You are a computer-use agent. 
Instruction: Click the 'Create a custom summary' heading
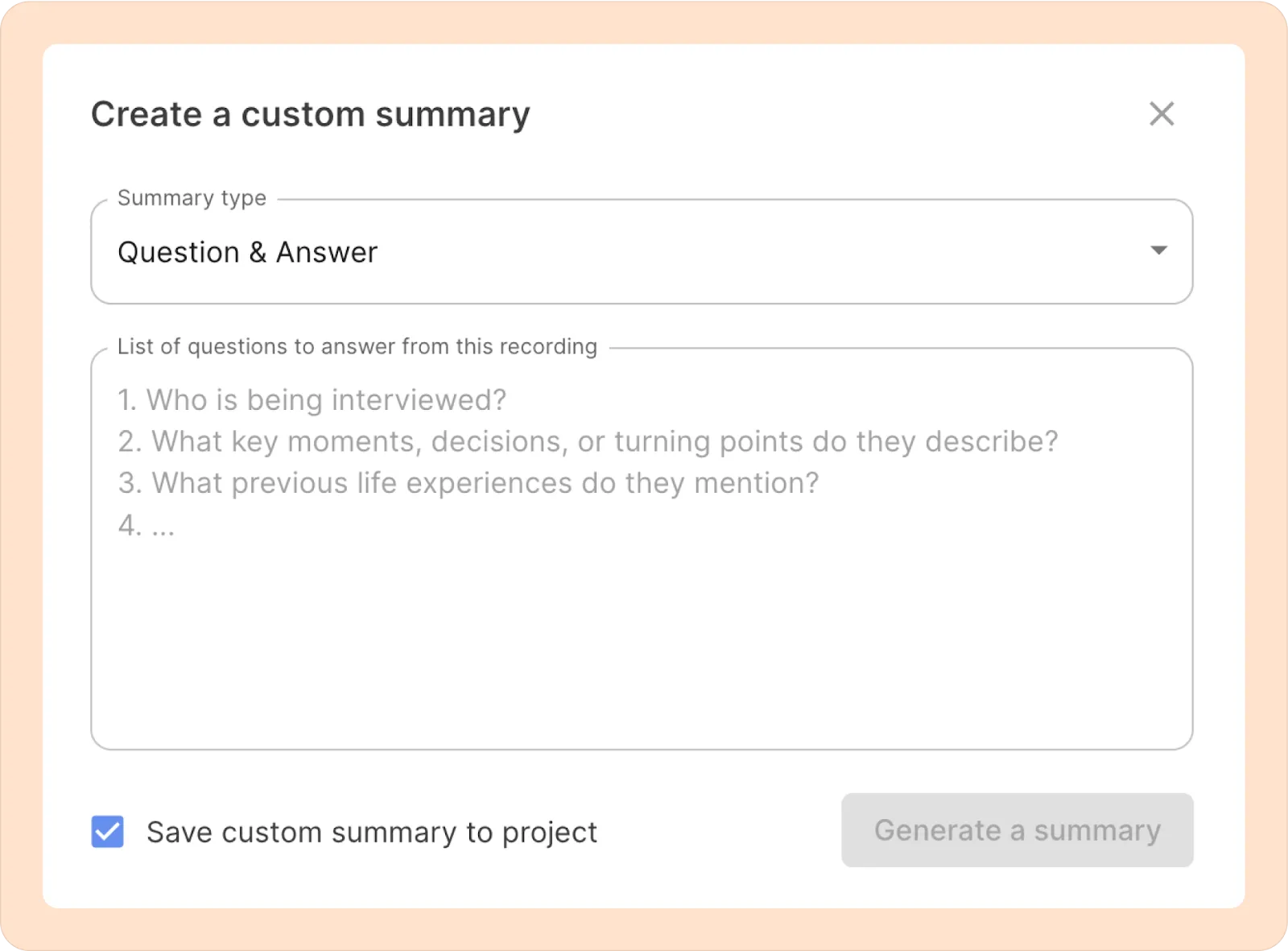click(310, 114)
